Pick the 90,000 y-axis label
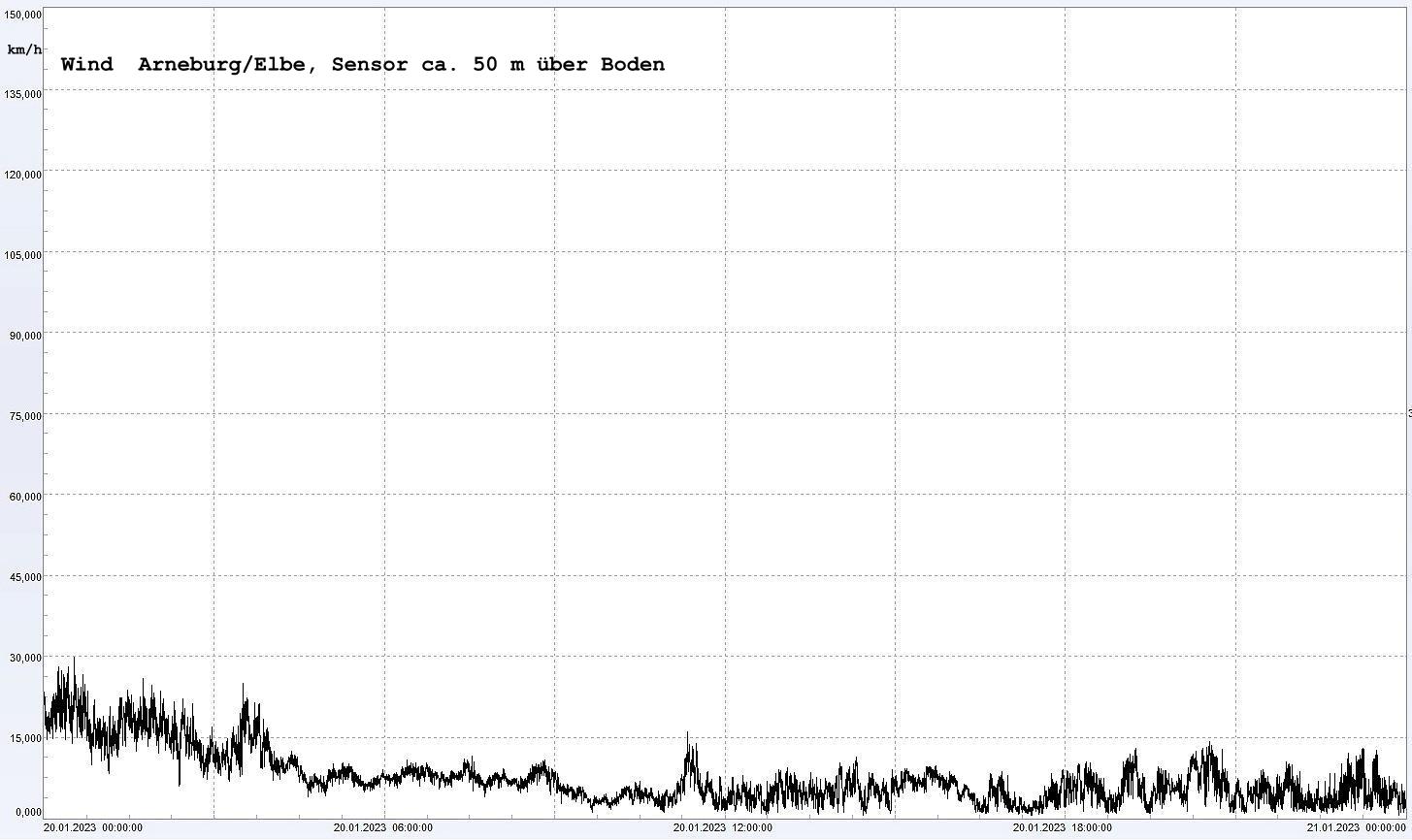Viewport: 1412px width, 840px height. click(25, 336)
